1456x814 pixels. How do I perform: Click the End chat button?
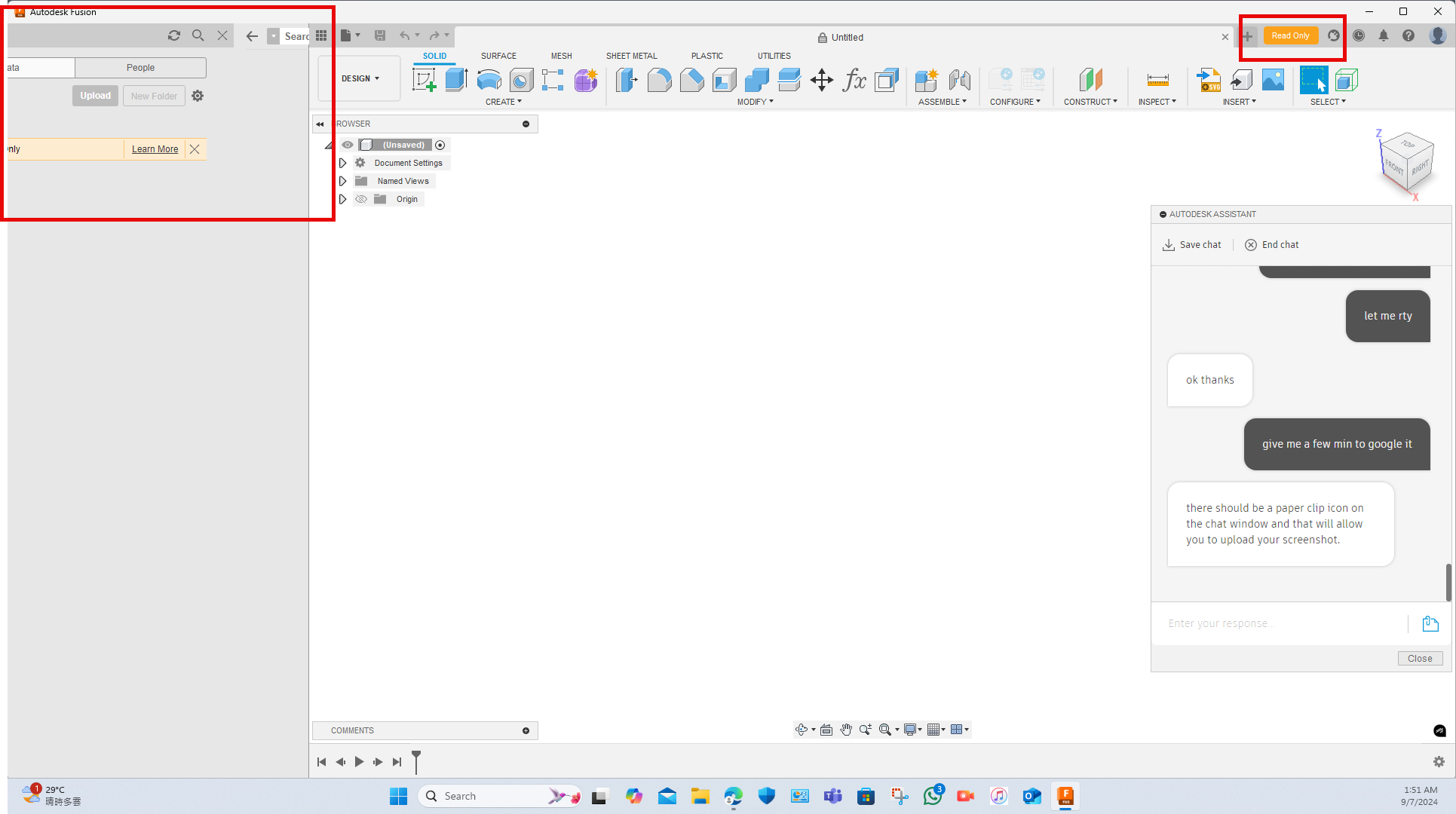tap(1272, 245)
